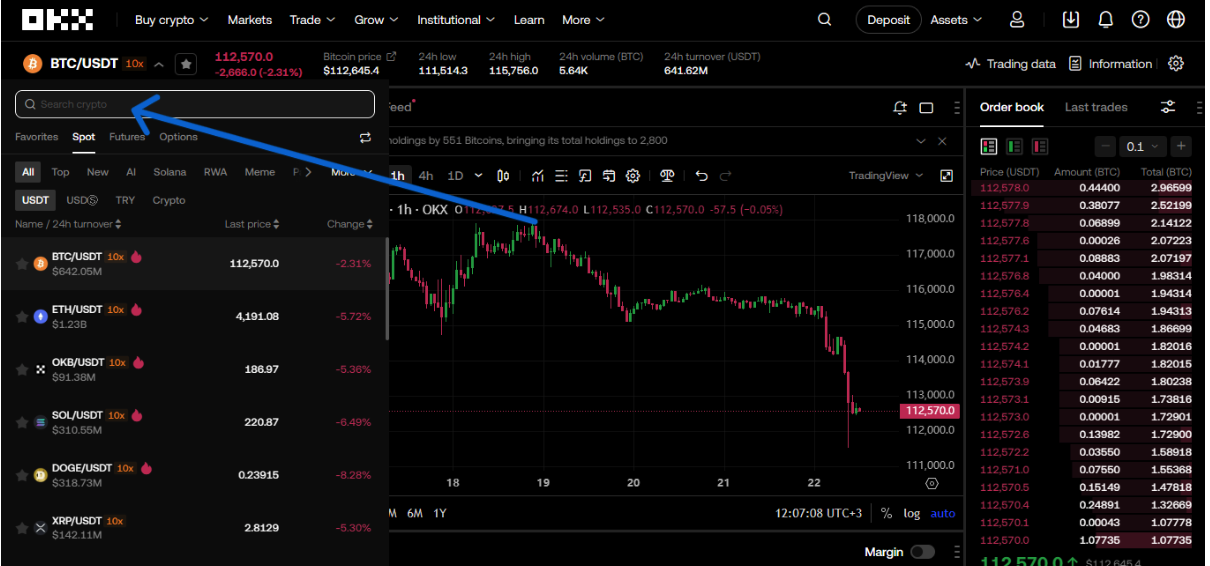1210x566 pixels.
Task: Click the swap arrows icon in pair list
Action: click(365, 137)
